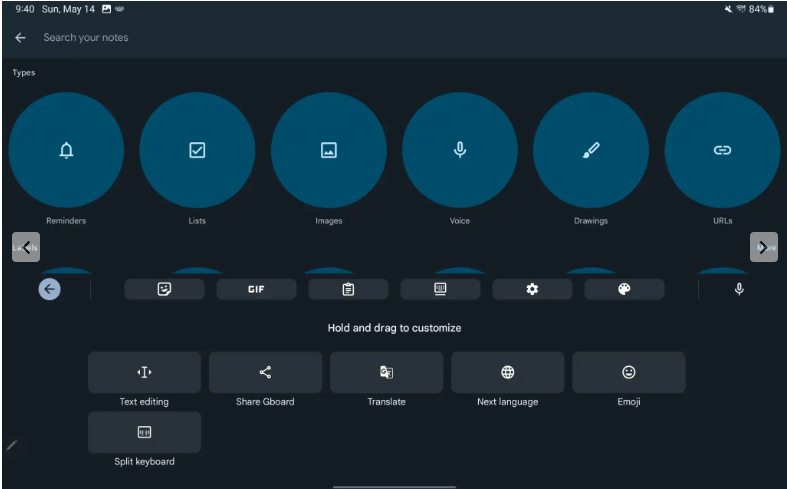Filter notes by Voice type

coord(460,150)
